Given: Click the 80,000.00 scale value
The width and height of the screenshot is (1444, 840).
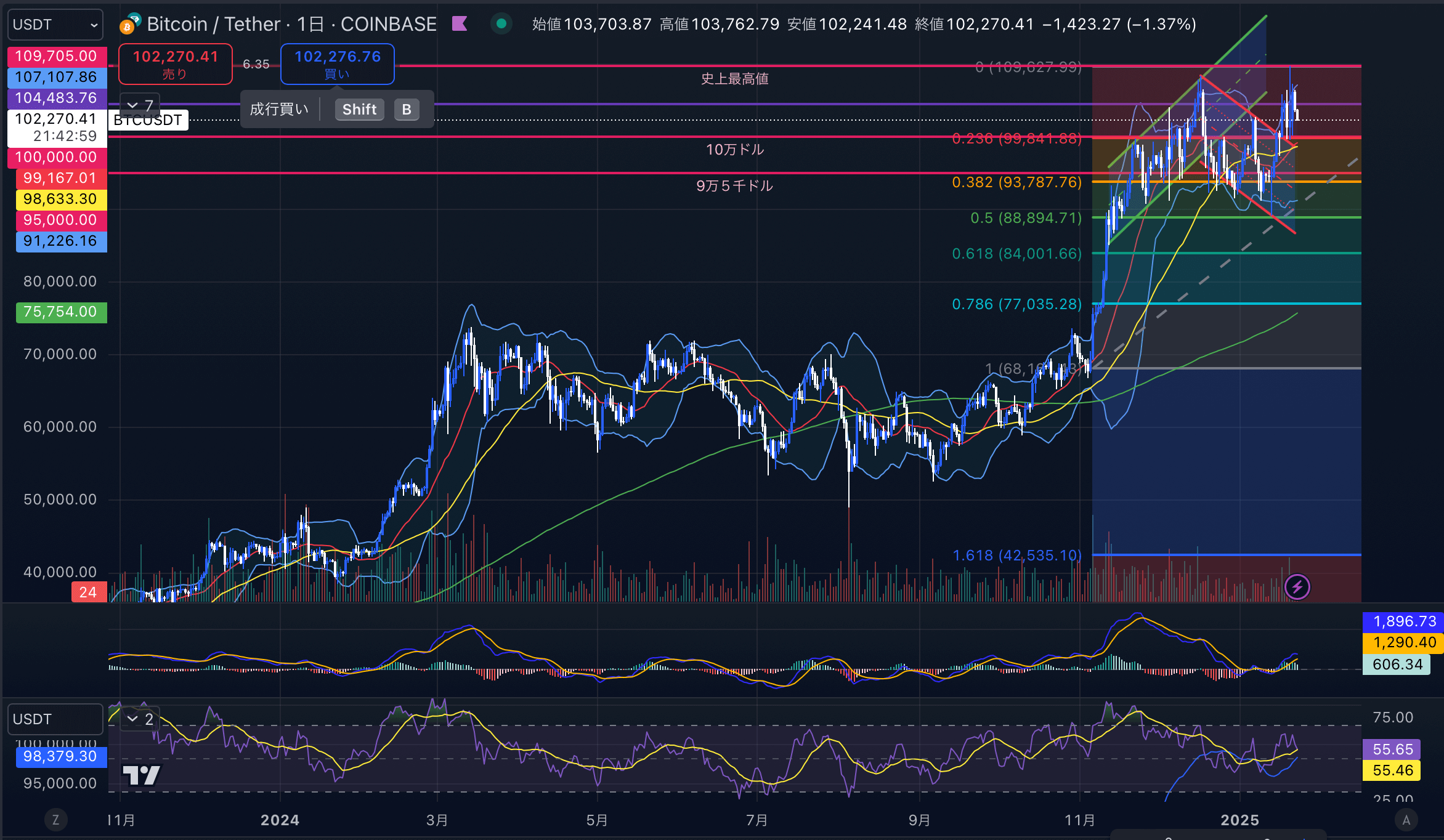Looking at the screenshot, I should pyautogui.click(x=60, y=281).
